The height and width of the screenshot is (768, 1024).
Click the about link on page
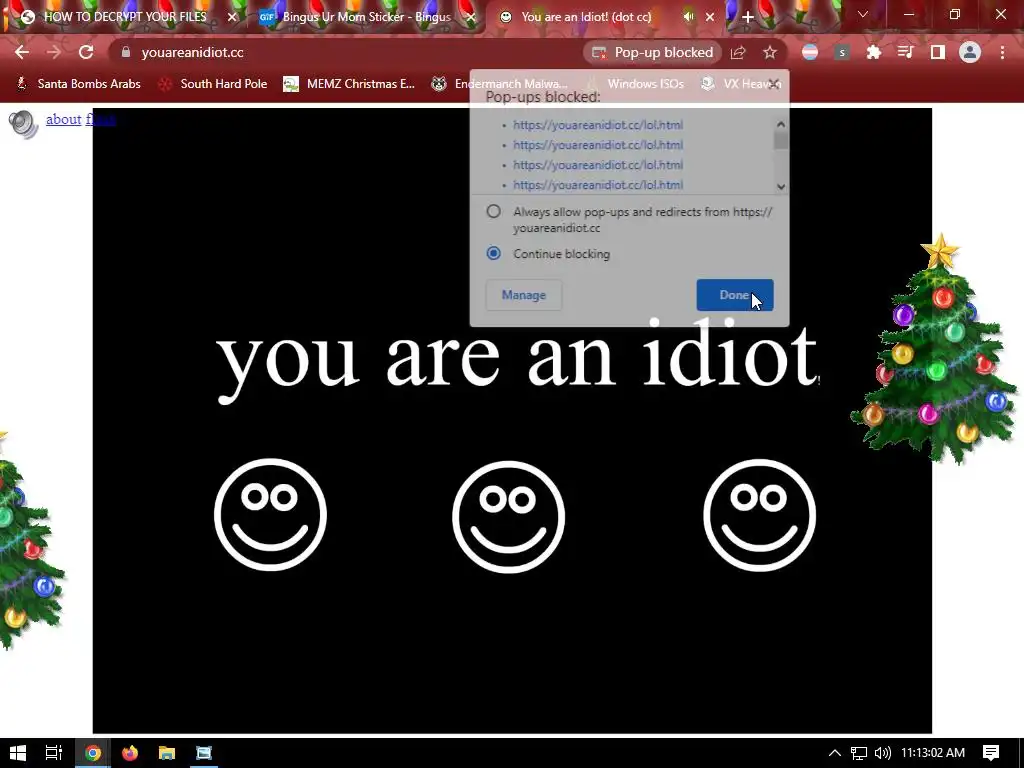point(63,119)
